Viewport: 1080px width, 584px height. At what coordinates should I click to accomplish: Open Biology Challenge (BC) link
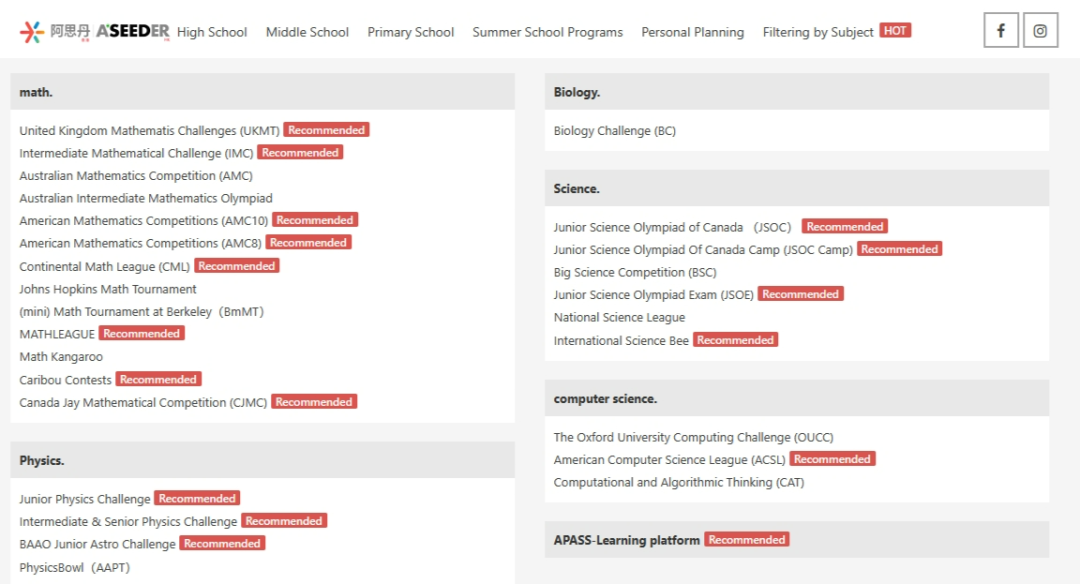(x=615, y=131)
